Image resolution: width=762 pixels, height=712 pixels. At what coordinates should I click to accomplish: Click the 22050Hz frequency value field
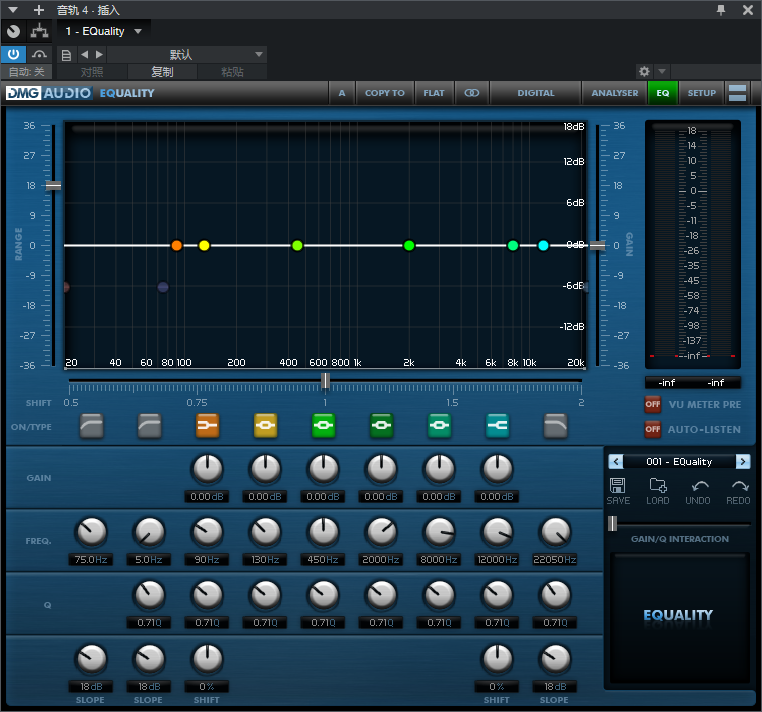click(x=554, y=559)
